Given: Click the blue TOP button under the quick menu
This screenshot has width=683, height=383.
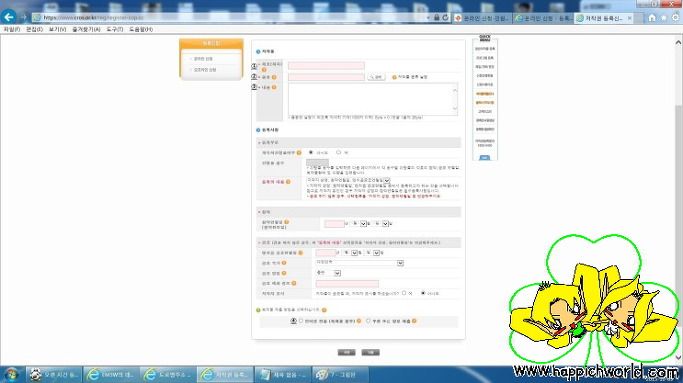Looking at the screenshot, I should [484, 158].
